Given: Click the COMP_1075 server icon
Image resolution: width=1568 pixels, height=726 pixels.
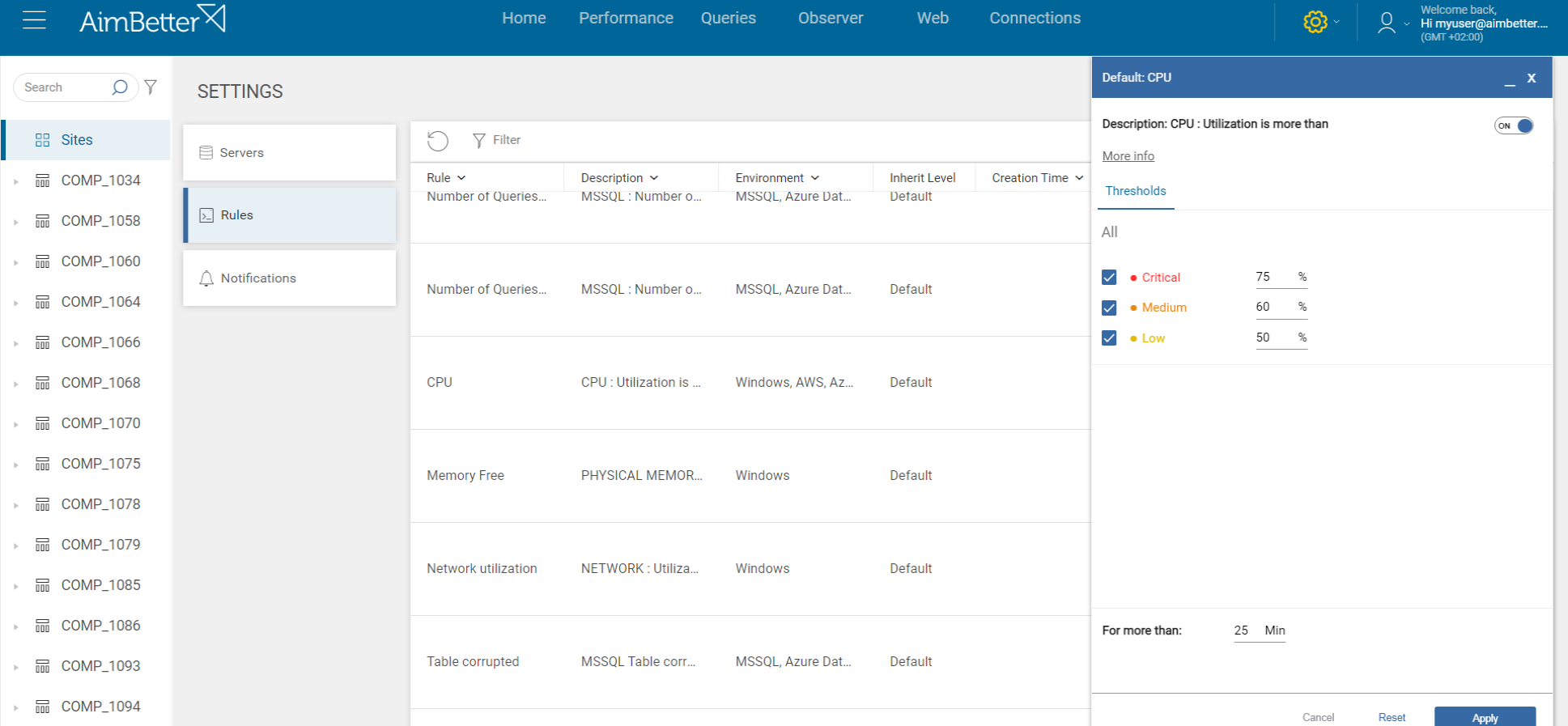Looking at the screenshot, I should [x=43, y=464].
